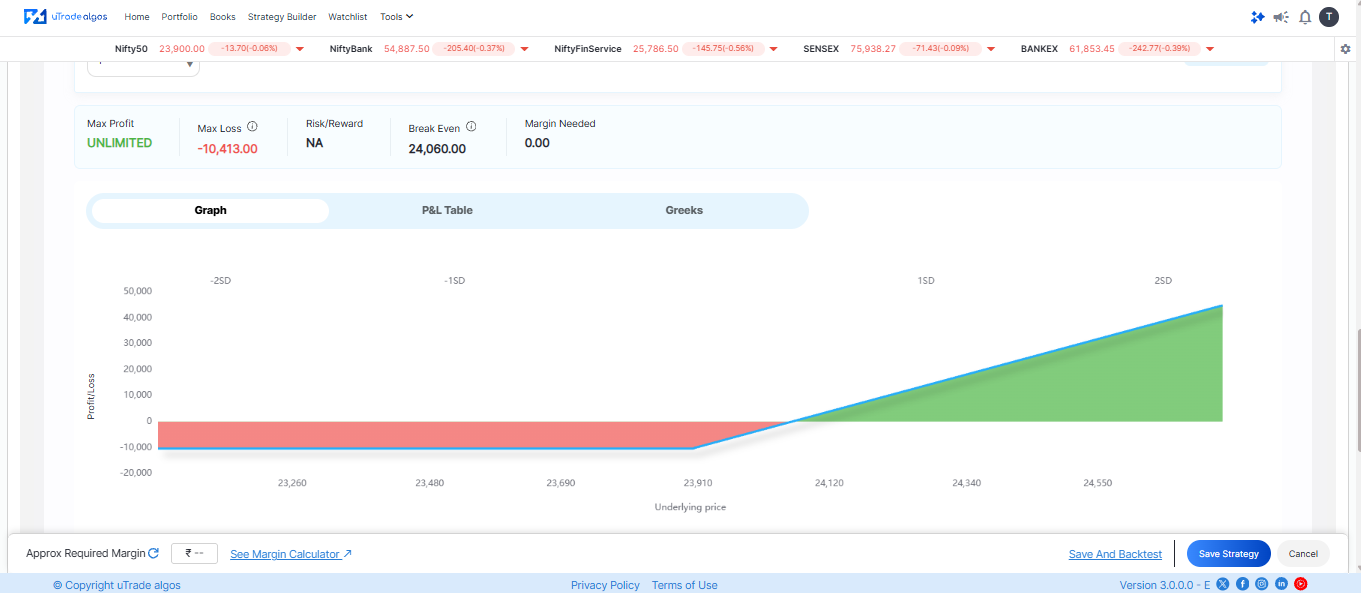
Task: Go to Home
Action: click(x=137, y=17)
